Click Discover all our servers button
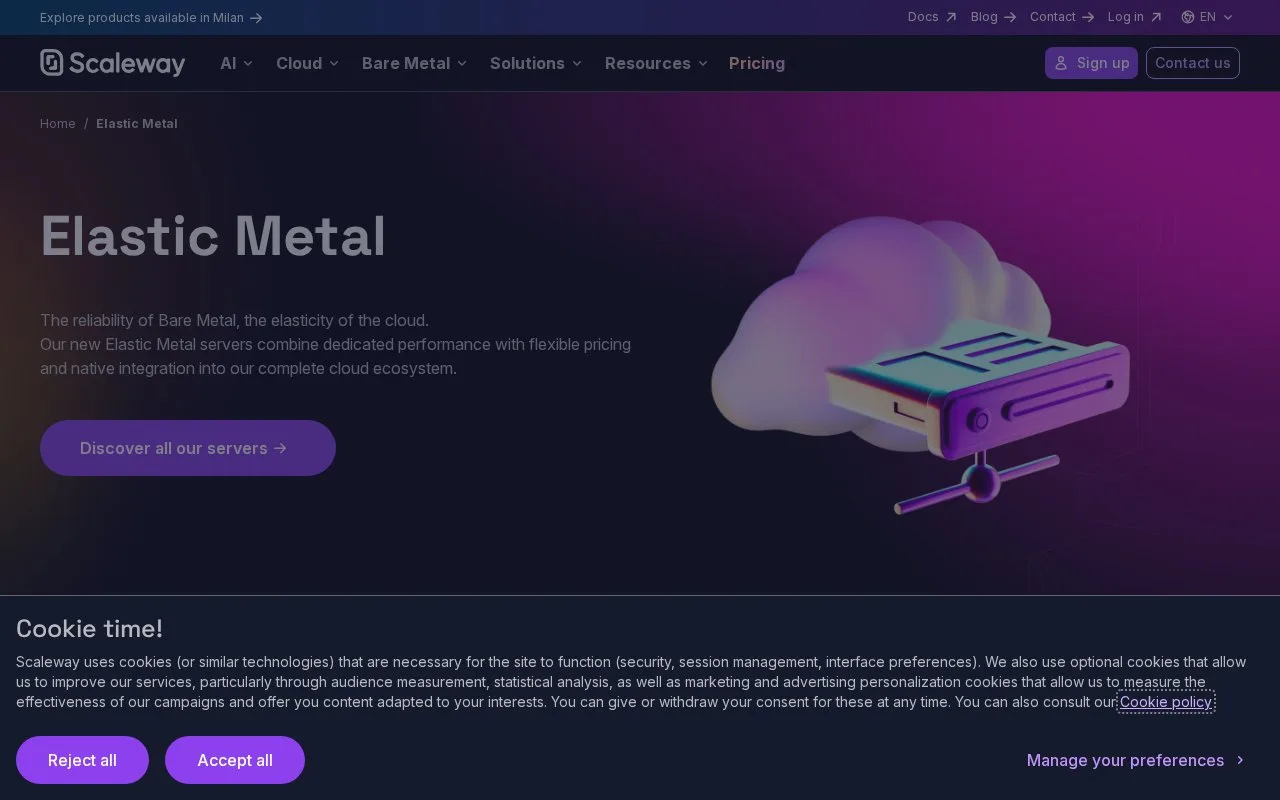 (188, 448)
